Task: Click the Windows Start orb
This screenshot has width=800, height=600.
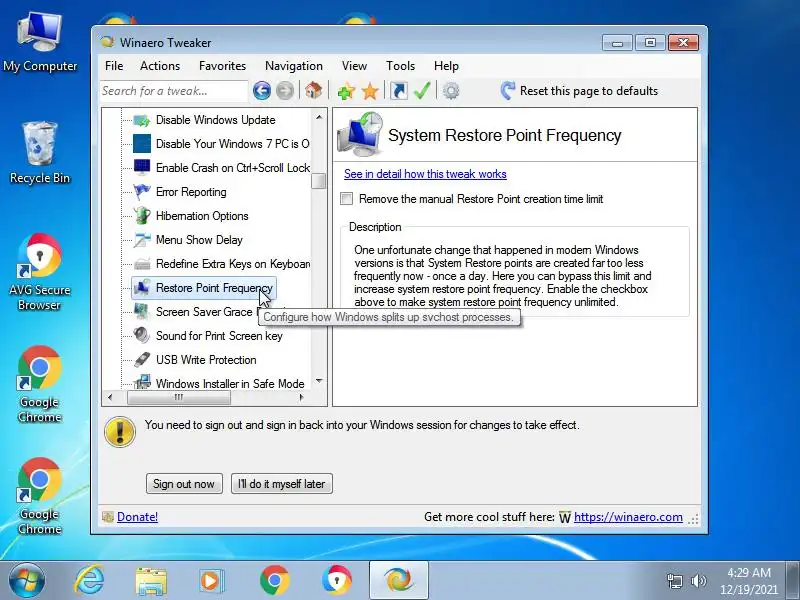Action: click(x=26, y=581)
